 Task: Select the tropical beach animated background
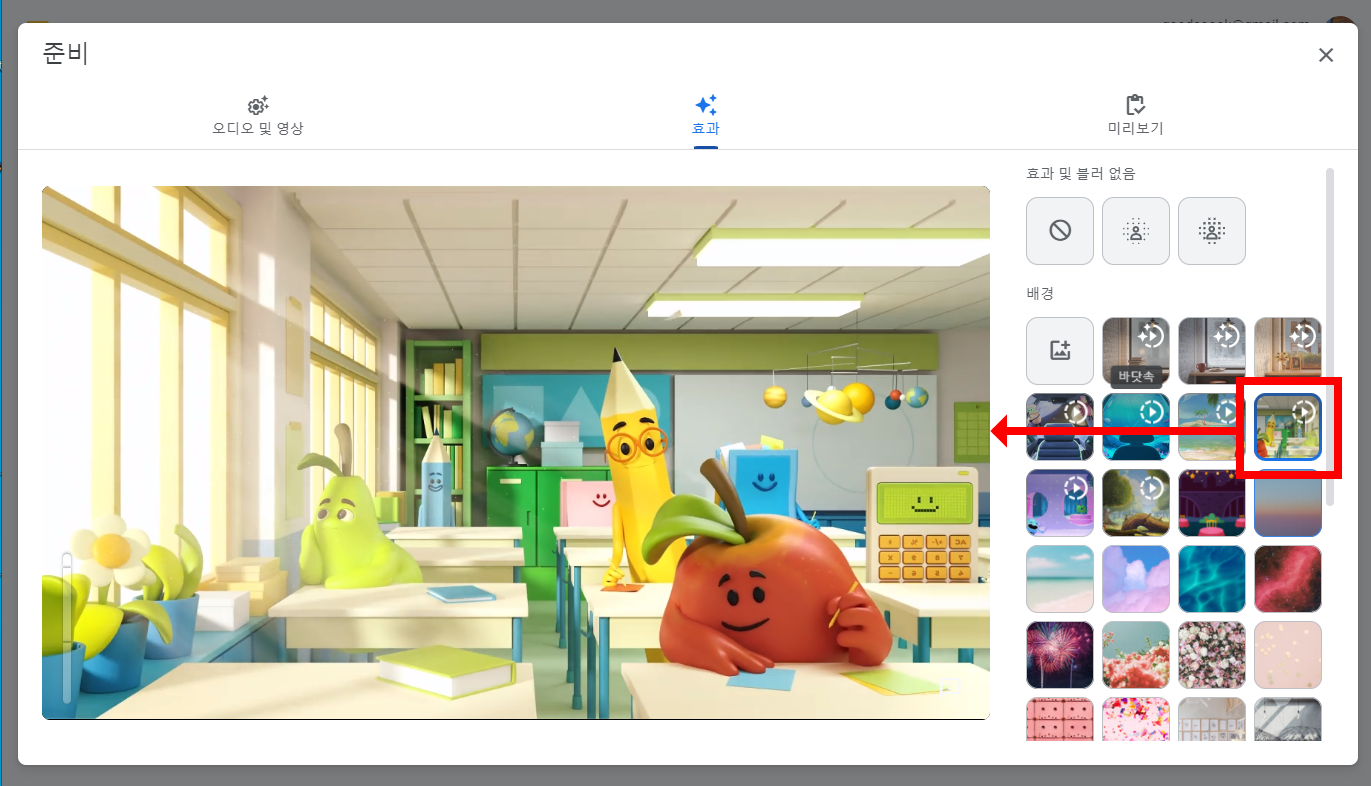pyautogui.click(x=1211, y=427)
